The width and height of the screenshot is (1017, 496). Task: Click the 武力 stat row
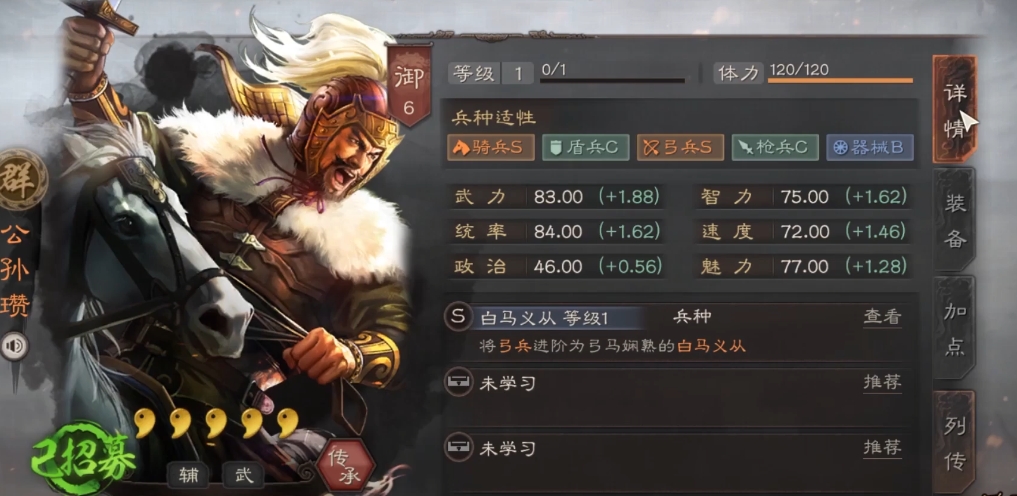(x=557, y=196)
